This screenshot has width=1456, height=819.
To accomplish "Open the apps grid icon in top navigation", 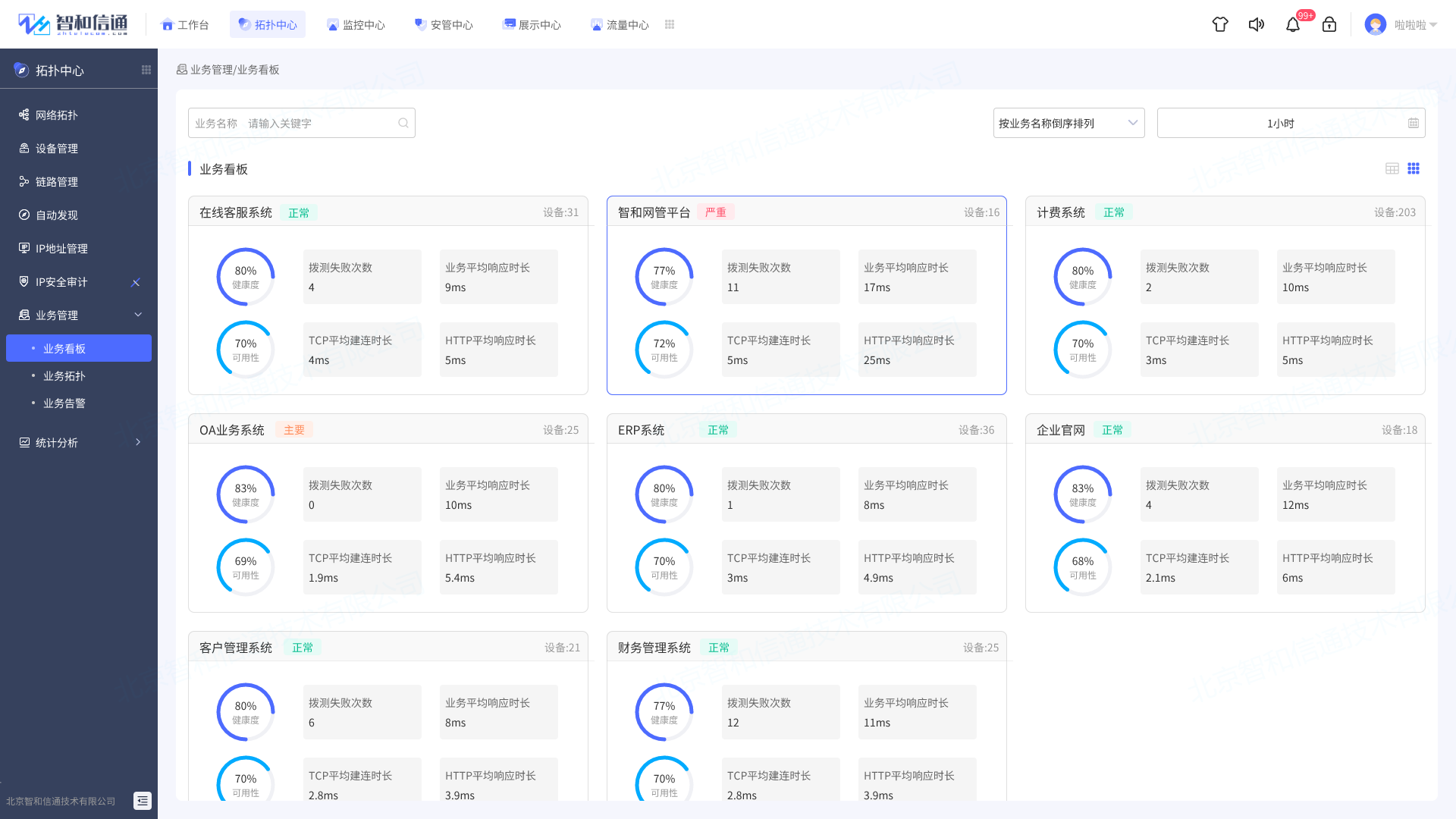I will [670, 24].
